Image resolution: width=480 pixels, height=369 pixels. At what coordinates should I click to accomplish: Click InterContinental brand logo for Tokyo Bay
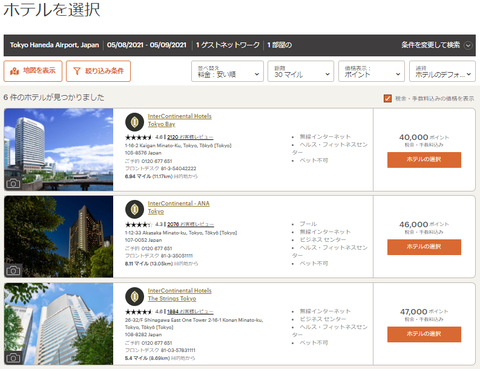tap(135, 122)
